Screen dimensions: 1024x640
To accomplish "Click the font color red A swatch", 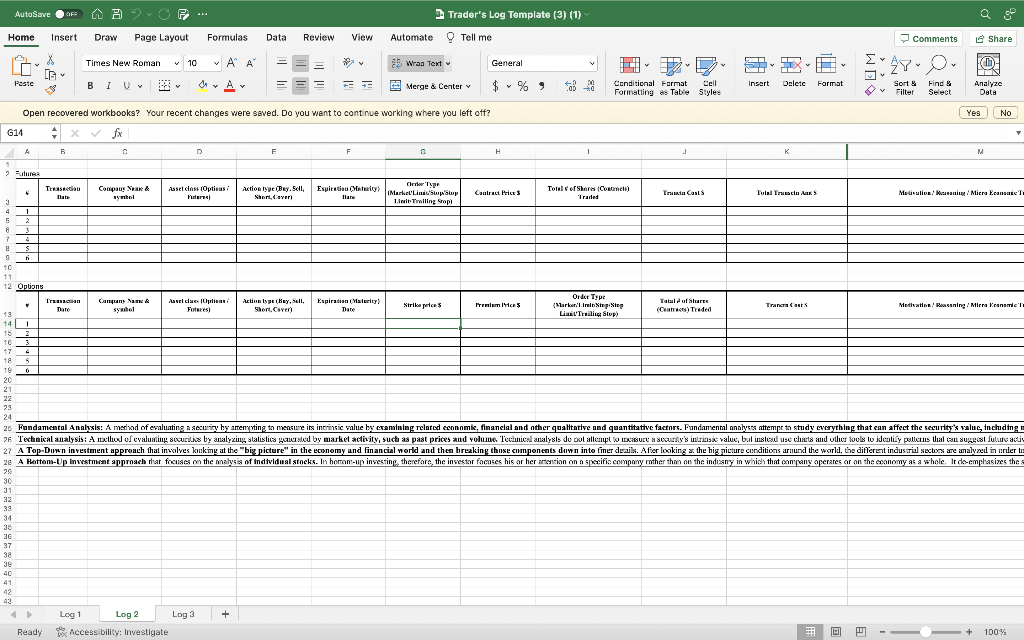I will pos(230,86).
